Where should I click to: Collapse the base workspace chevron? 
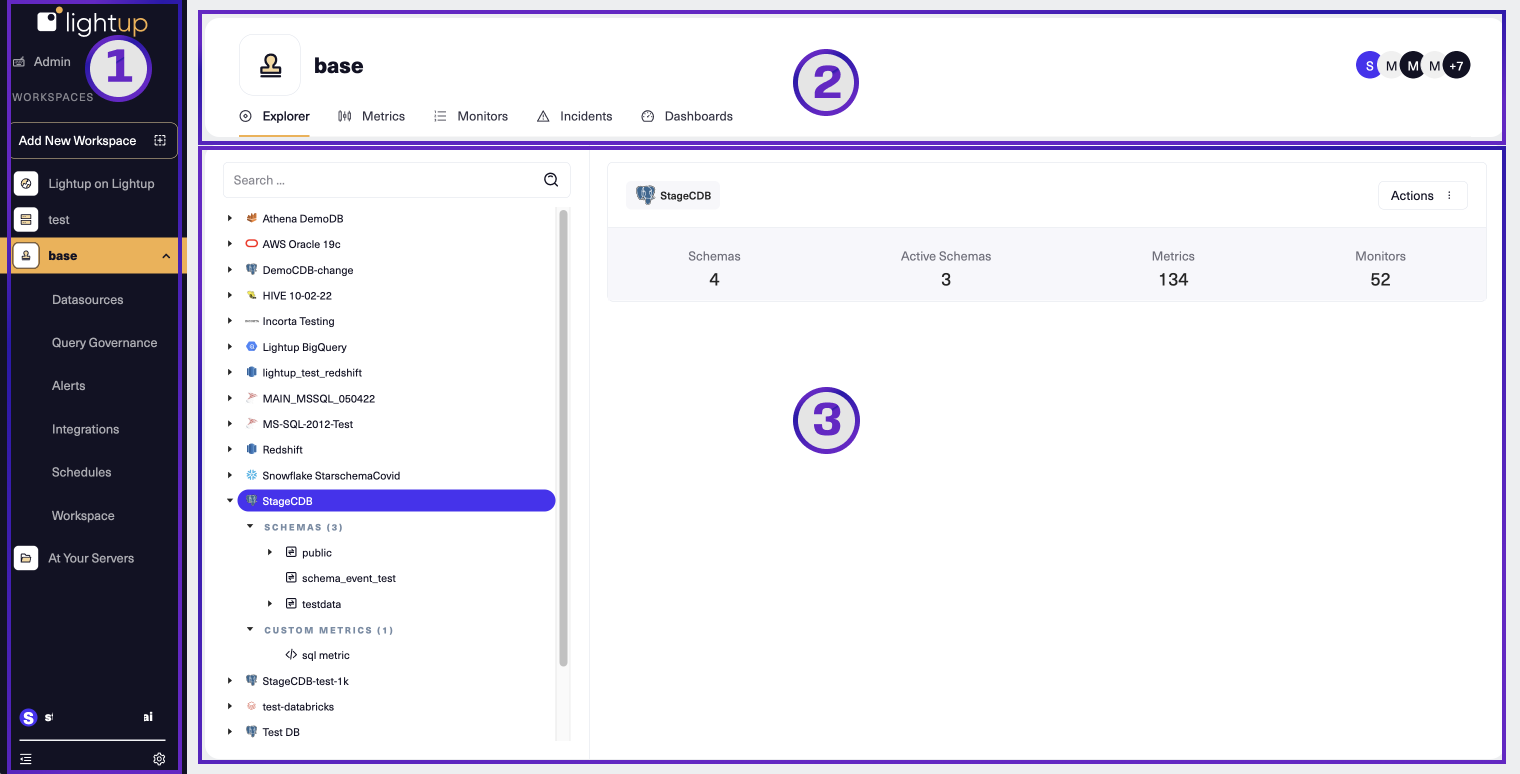[x=166, y=256]
